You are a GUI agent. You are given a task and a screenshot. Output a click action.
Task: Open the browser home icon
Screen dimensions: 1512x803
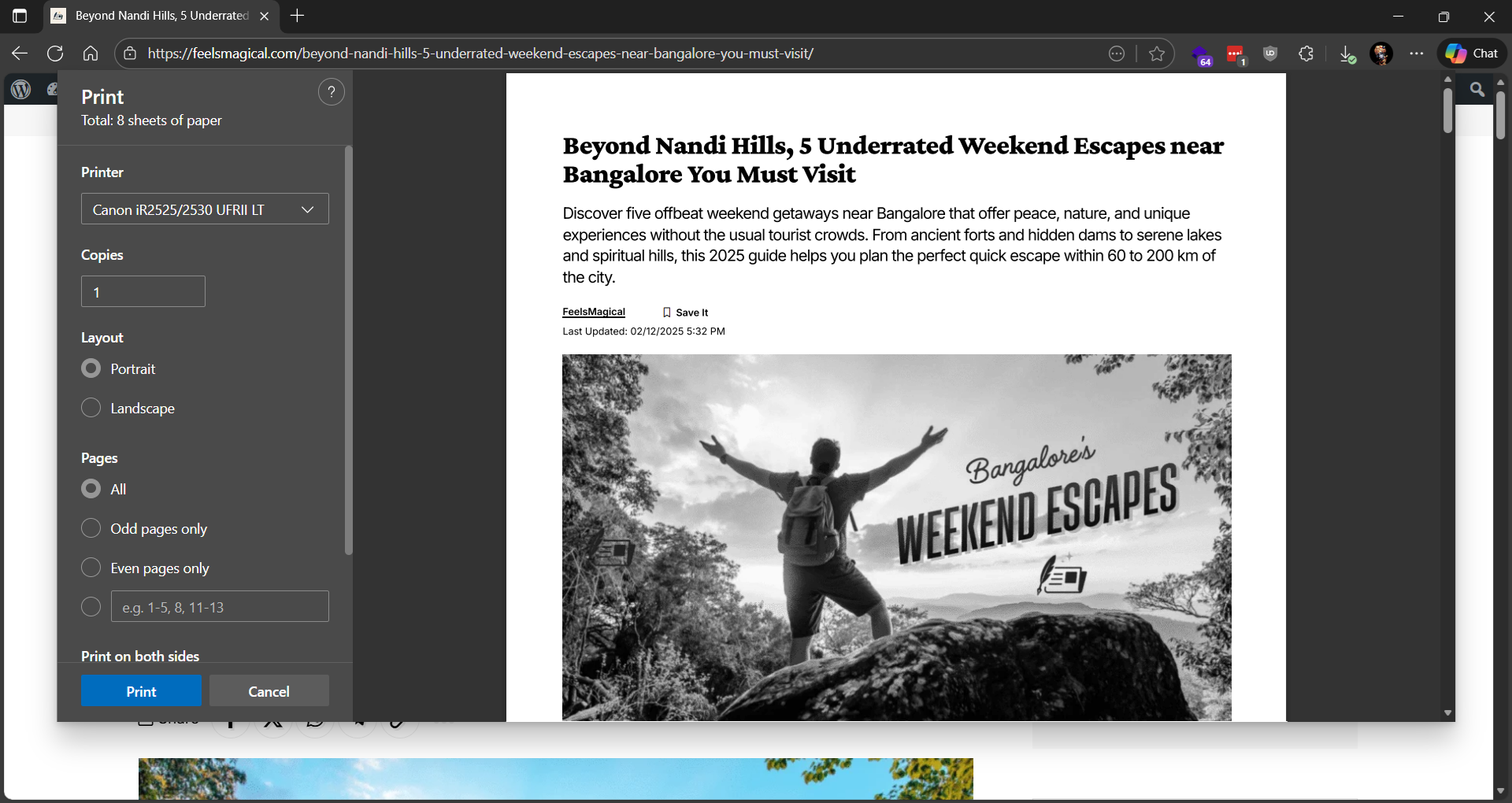pyautogui.click(x=91, y=54)
